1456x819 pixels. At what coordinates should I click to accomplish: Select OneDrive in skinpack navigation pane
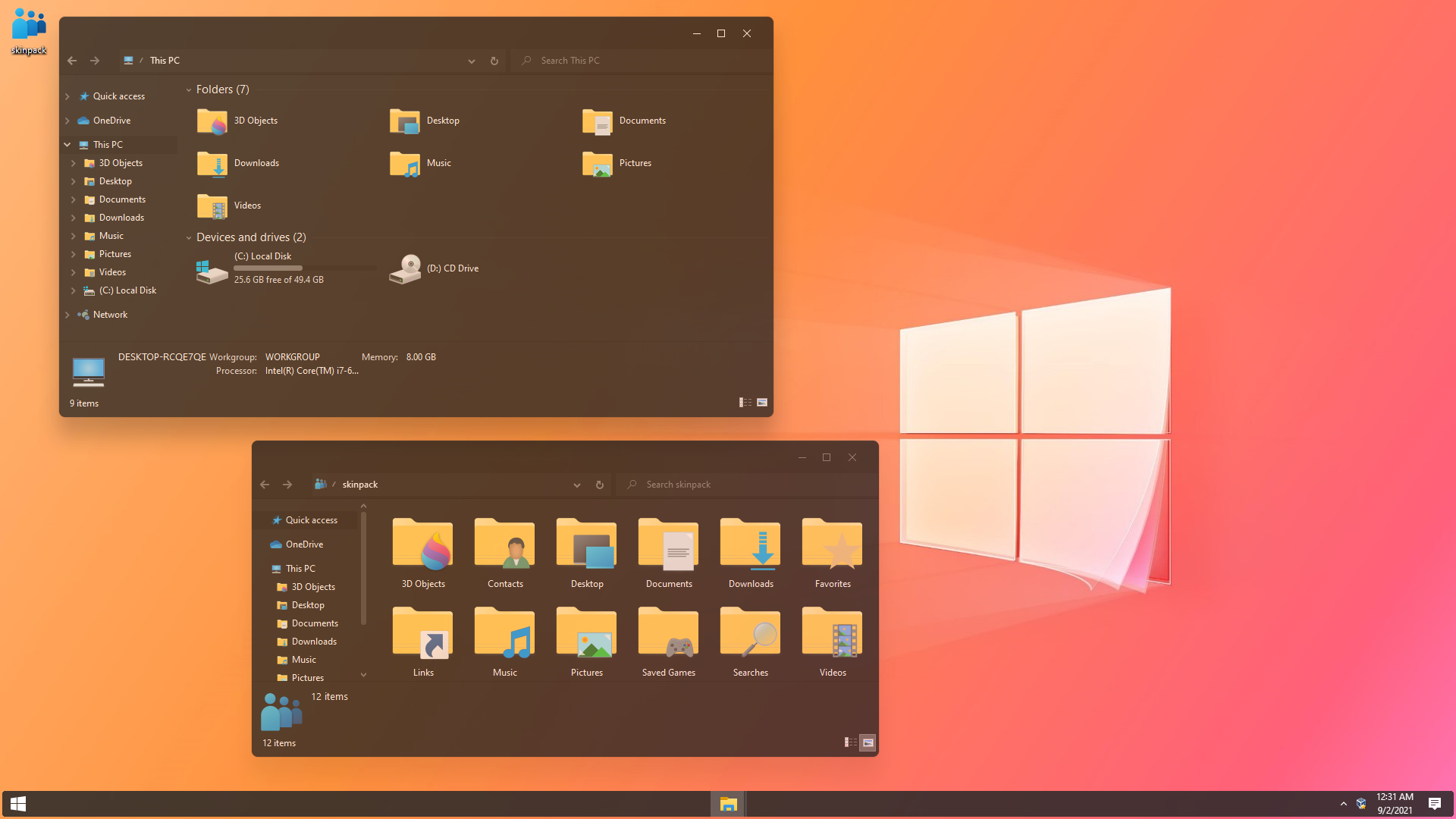pyautogui.click(x=304, y=544)
